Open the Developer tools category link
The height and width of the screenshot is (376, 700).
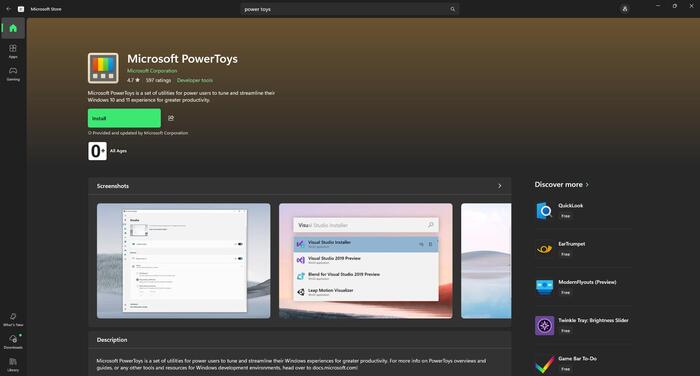pos(195,80)
